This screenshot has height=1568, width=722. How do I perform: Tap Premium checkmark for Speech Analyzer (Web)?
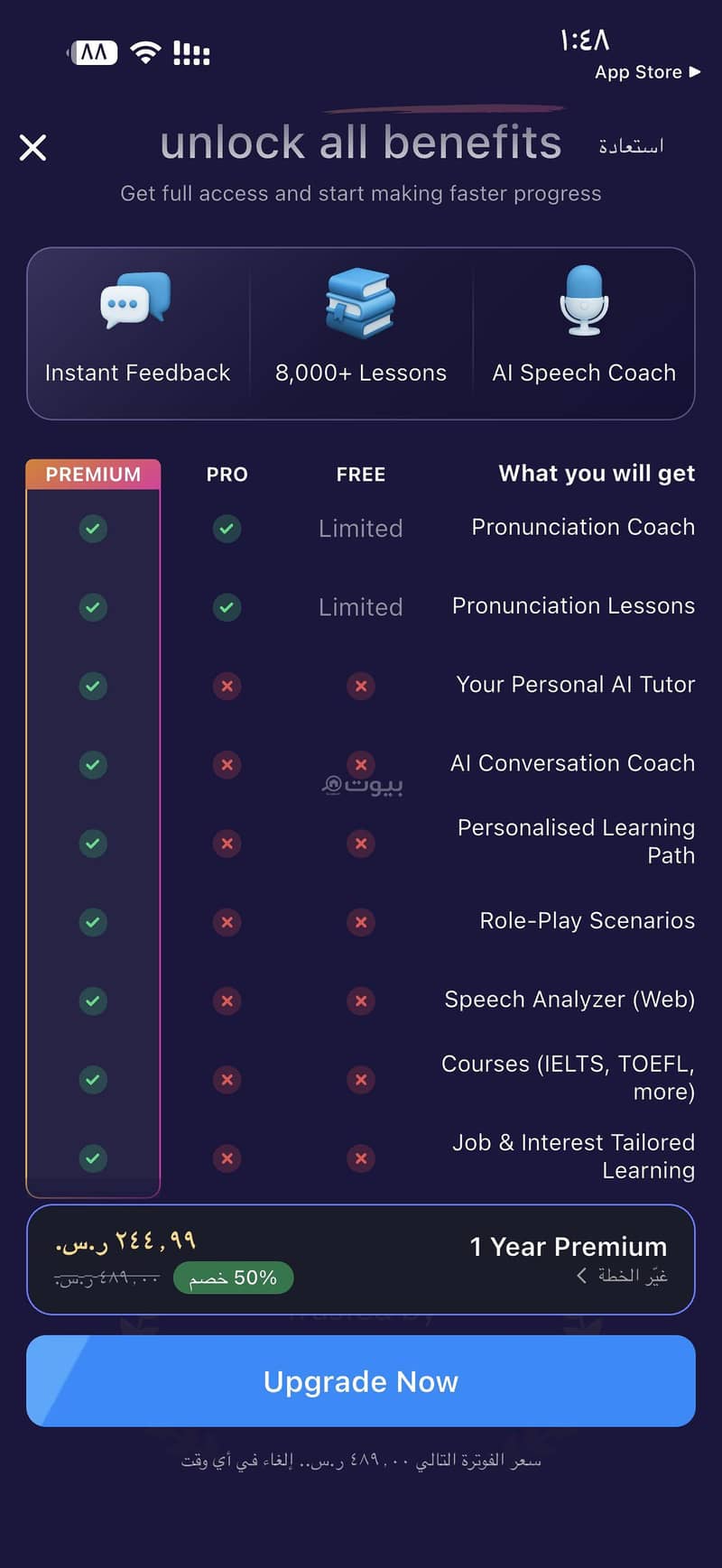point(93,1001)
